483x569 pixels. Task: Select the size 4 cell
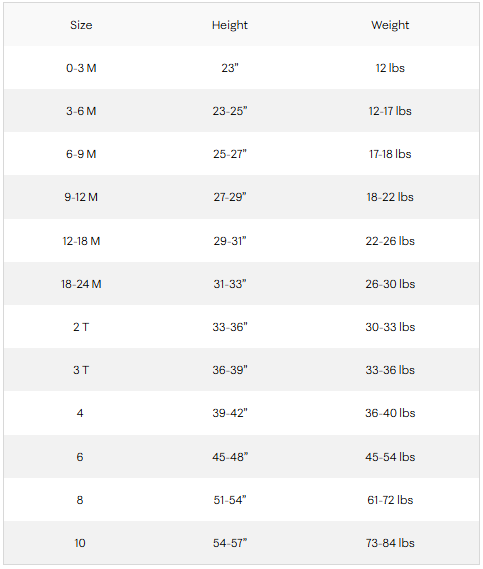pyautogui.click(x=80, y=413)
